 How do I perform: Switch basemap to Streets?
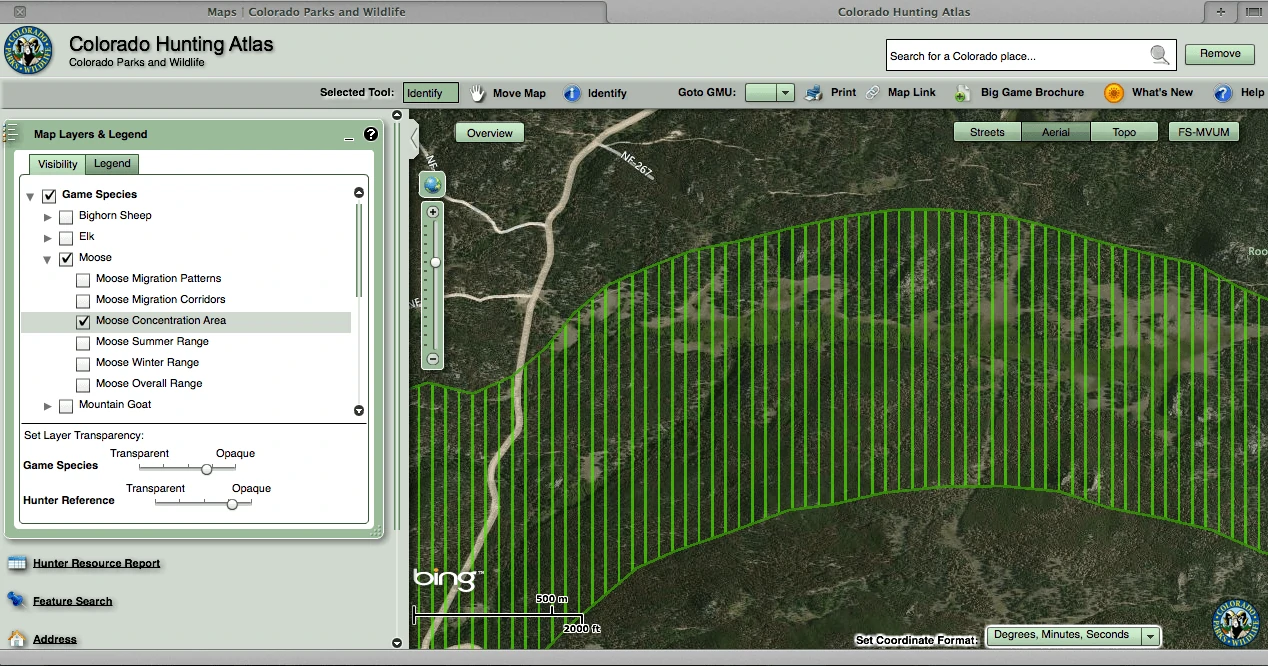click(987, 132)
